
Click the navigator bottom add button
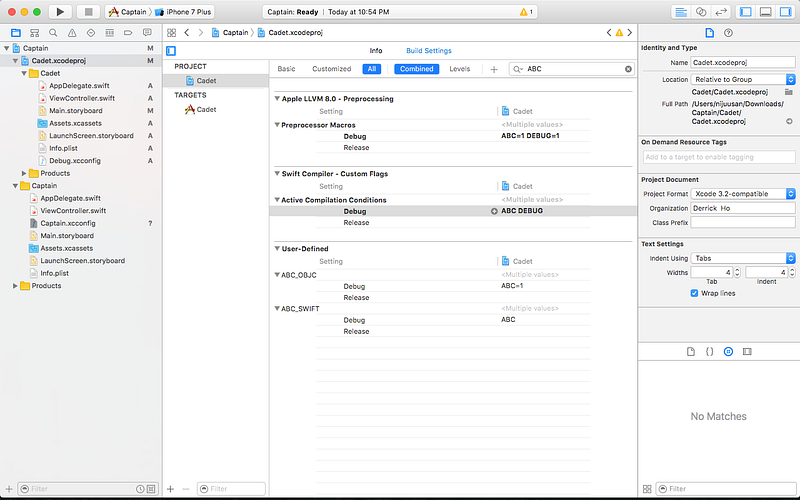[x=9, y=489]
